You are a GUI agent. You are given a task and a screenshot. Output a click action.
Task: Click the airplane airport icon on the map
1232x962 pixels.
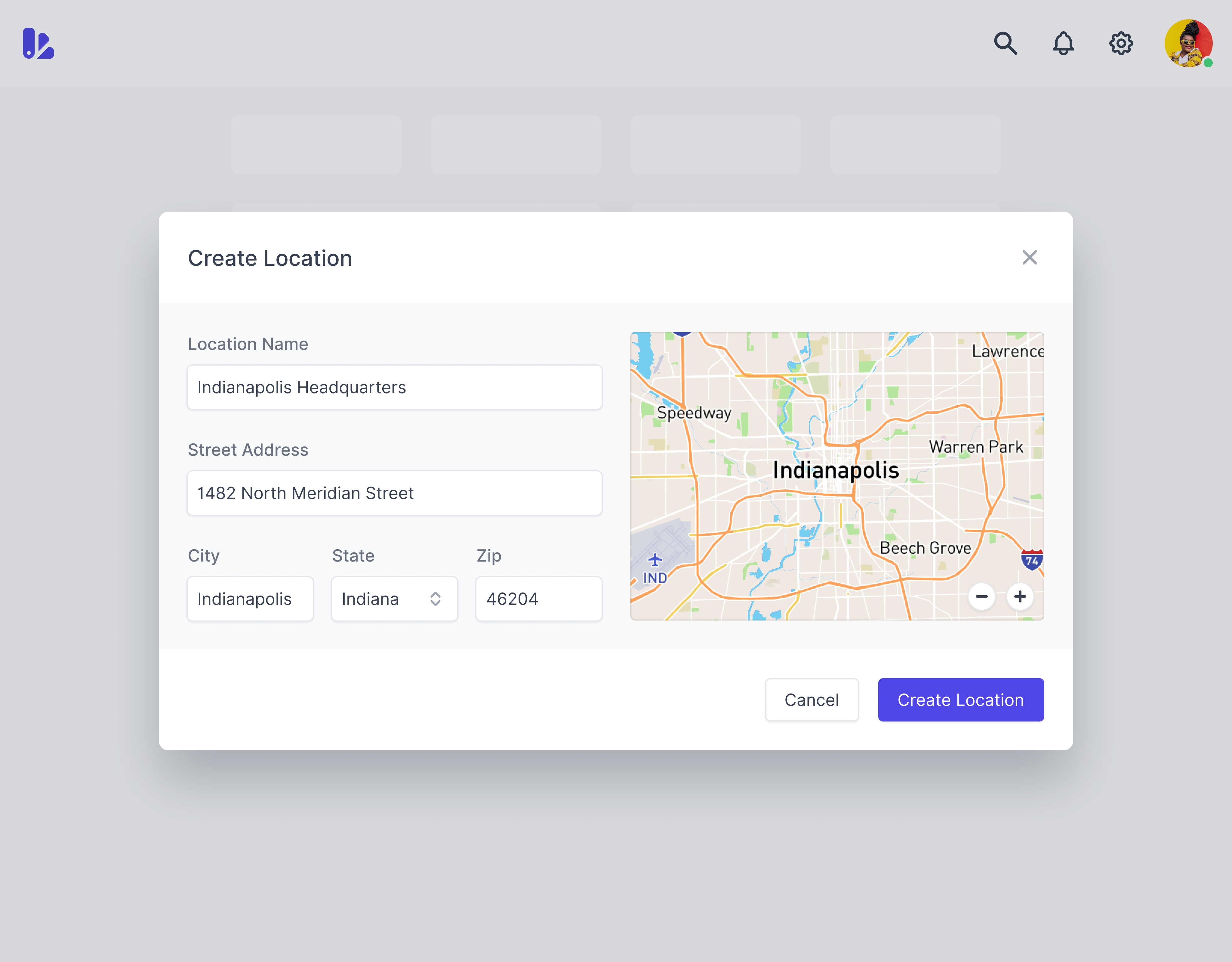(x=654, y=560)
